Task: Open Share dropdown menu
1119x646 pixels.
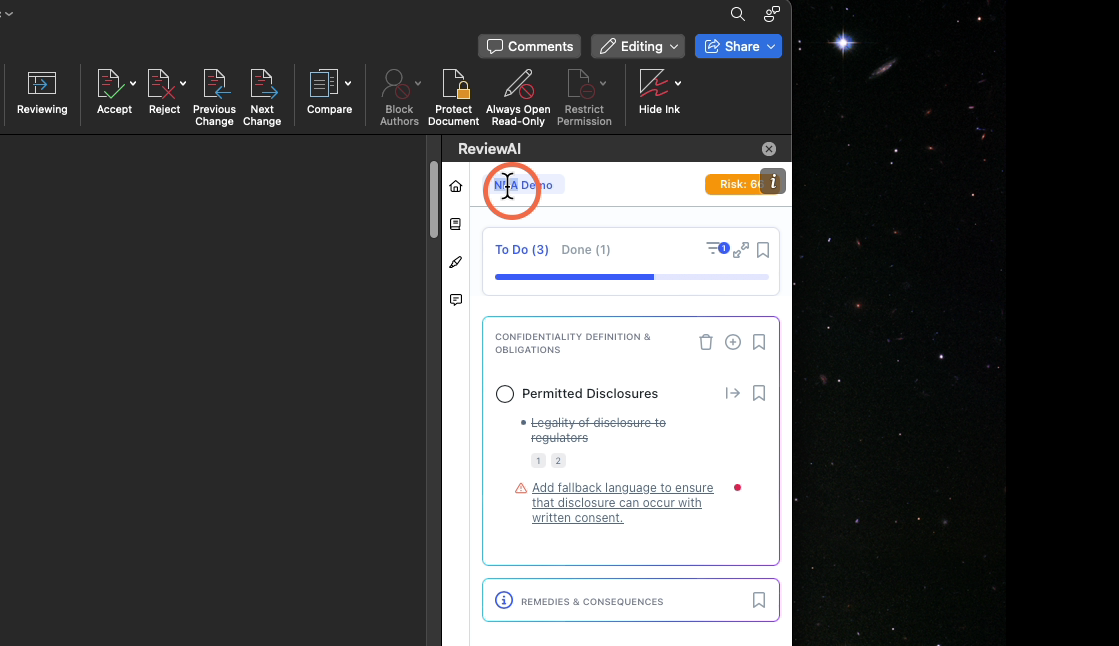Action: (771, 46)
